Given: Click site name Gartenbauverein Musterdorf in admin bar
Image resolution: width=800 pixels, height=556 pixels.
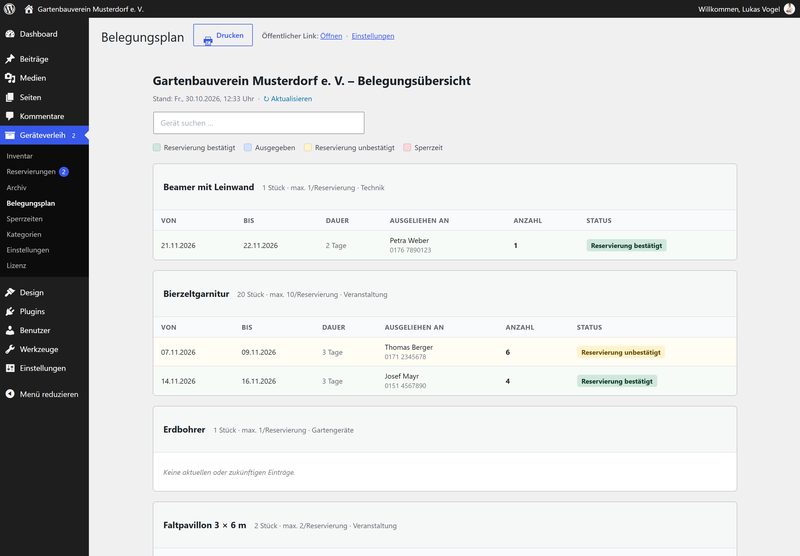Looking at the screenshot, I should tap(90, 9).
